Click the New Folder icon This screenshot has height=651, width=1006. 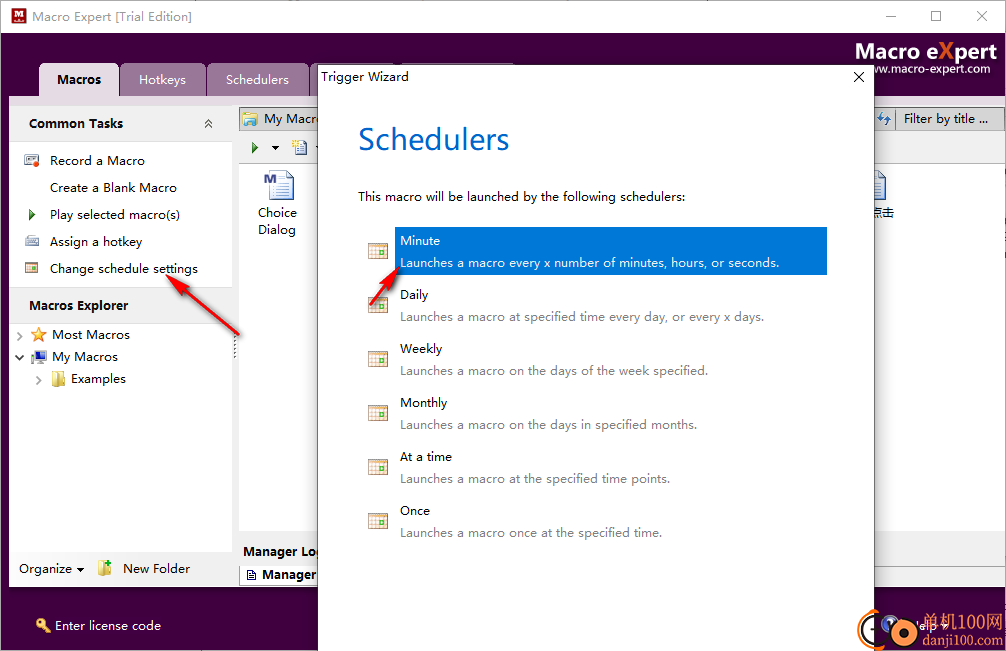coord(105,568)
